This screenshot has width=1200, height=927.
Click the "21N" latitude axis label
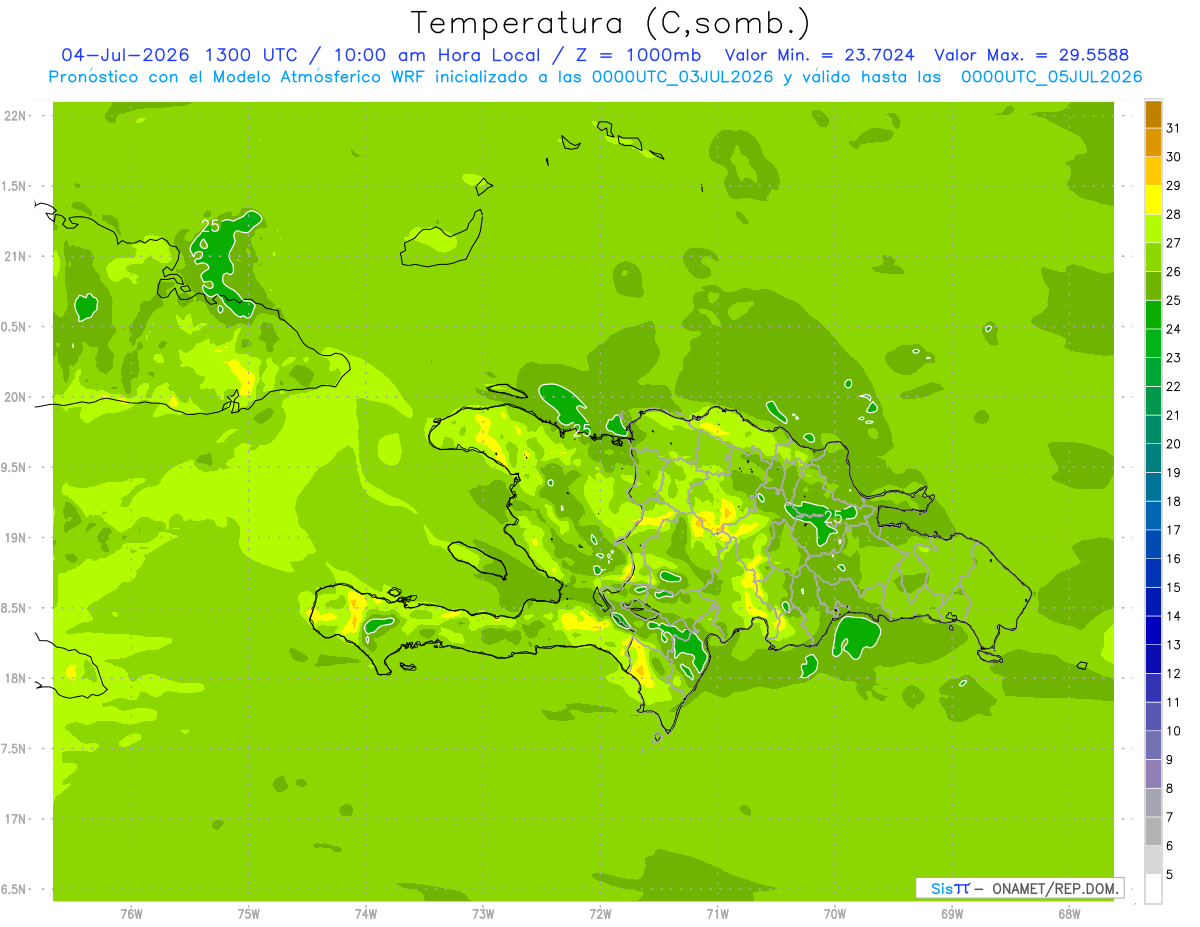point(14,257)
